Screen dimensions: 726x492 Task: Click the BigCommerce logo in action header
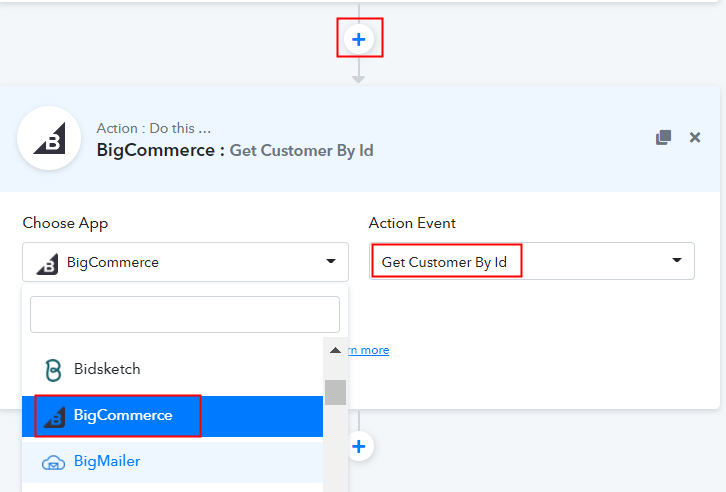(49, 138)
